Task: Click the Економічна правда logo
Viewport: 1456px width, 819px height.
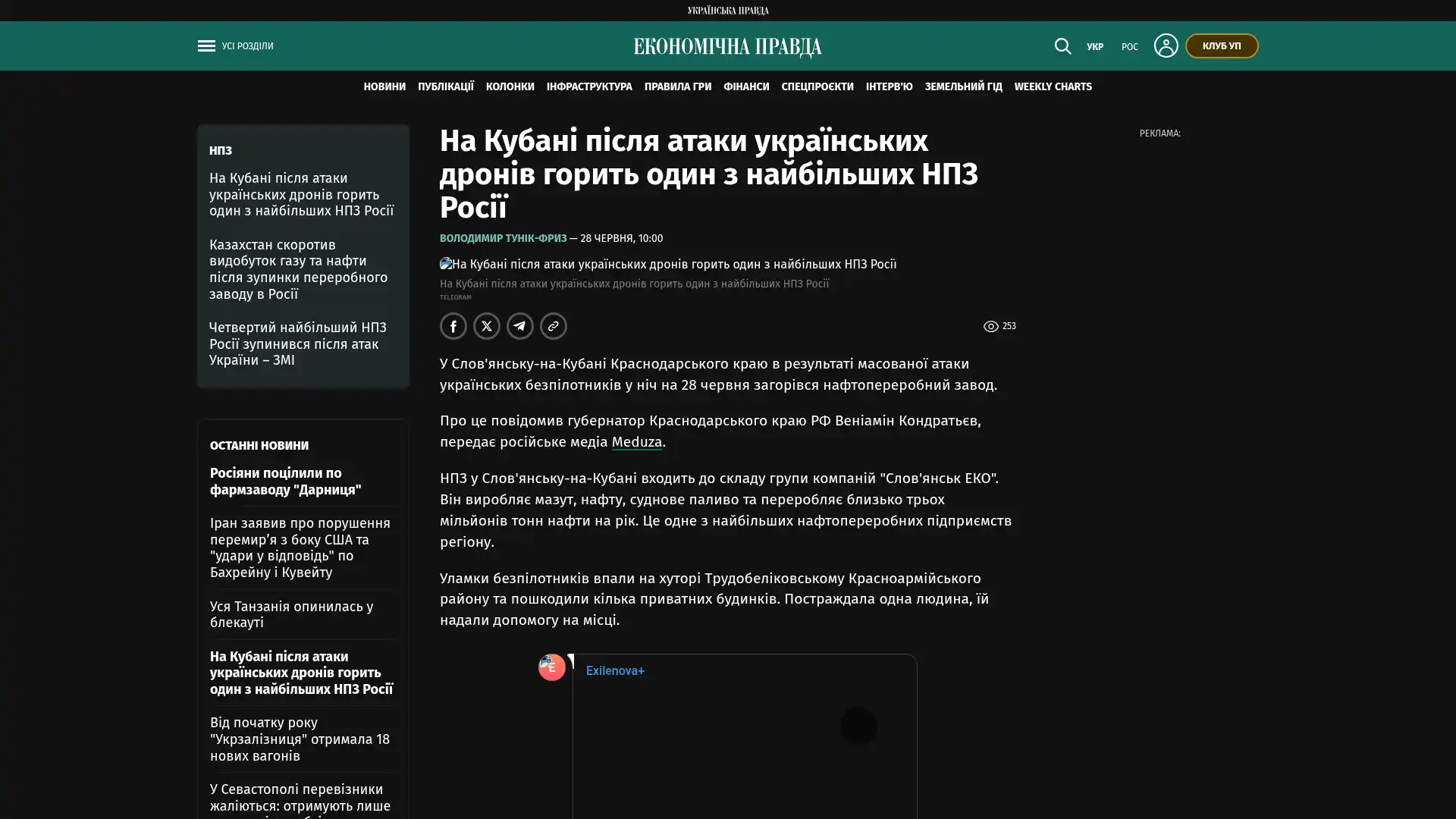Action: pyautogui.click(x=727, y=47)
